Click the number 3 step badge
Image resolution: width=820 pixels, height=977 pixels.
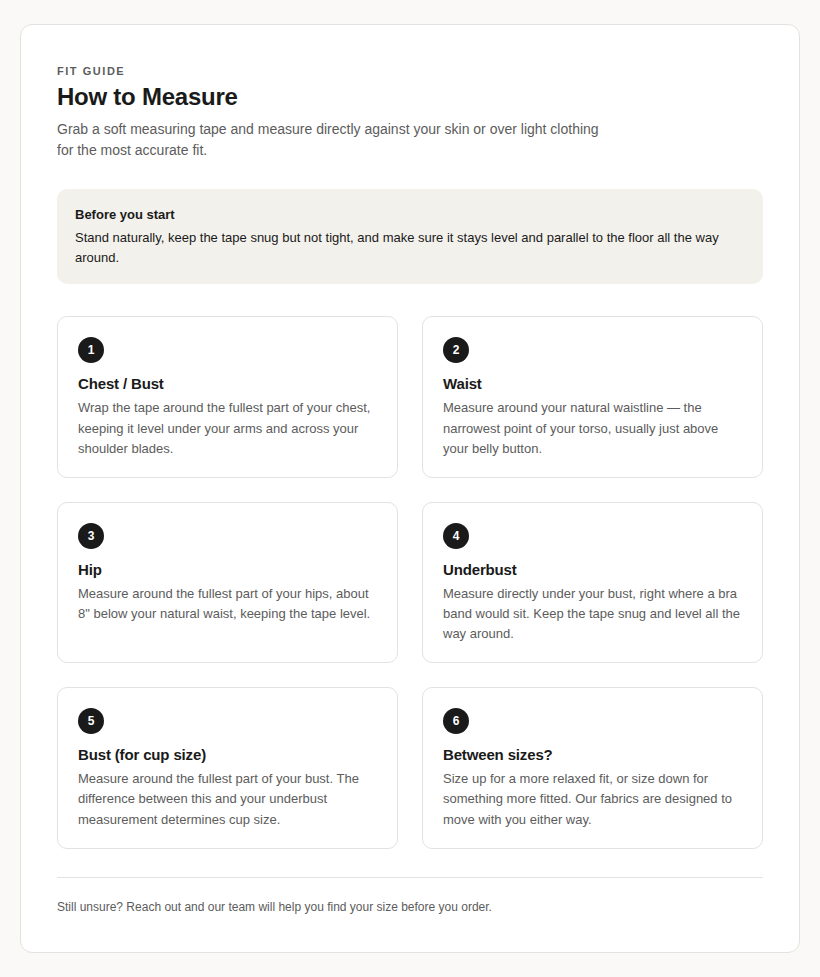click(x=91, y=536)
